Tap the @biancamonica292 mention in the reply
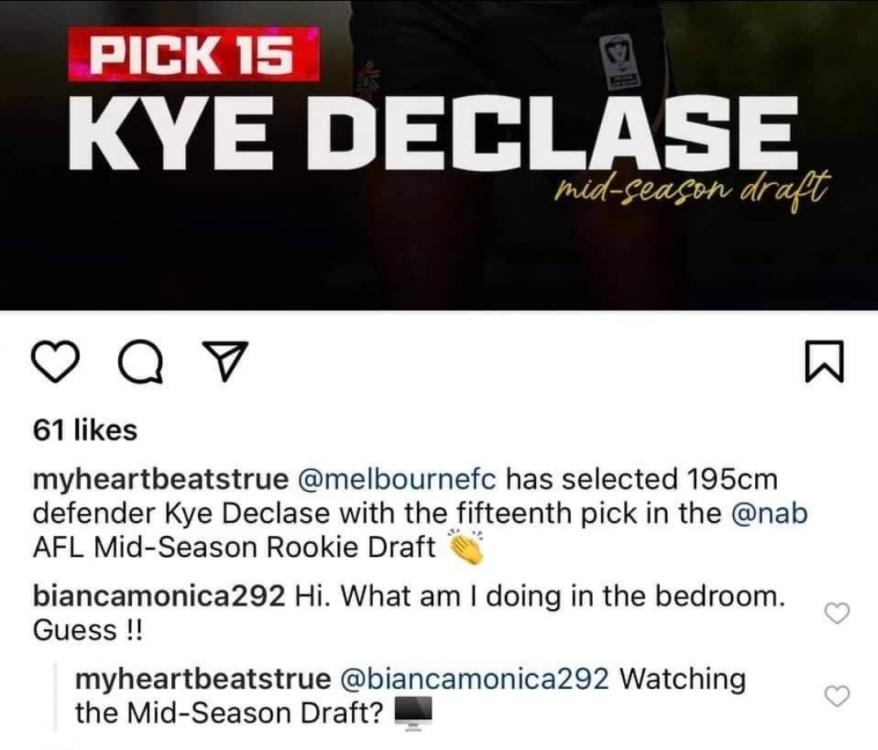Screen dimensions: 878x750 (x=475, y=679)
